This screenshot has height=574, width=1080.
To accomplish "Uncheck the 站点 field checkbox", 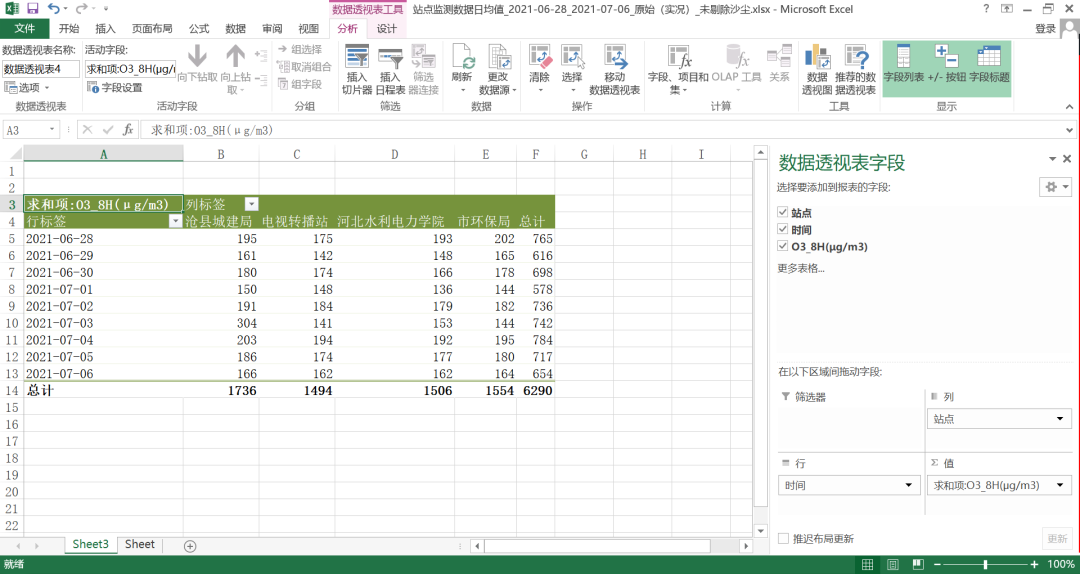I will [782, 212].
